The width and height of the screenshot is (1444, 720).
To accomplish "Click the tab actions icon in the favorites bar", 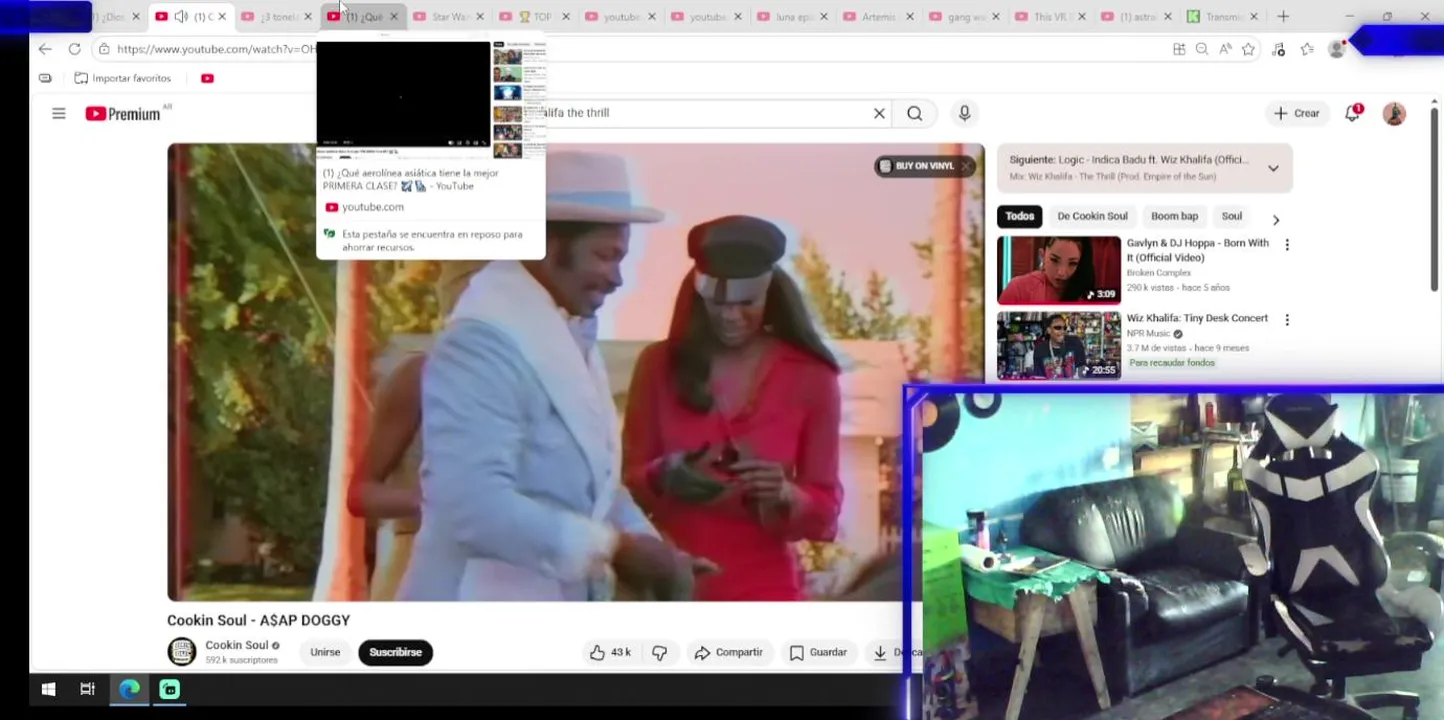I will click(45, 78).
